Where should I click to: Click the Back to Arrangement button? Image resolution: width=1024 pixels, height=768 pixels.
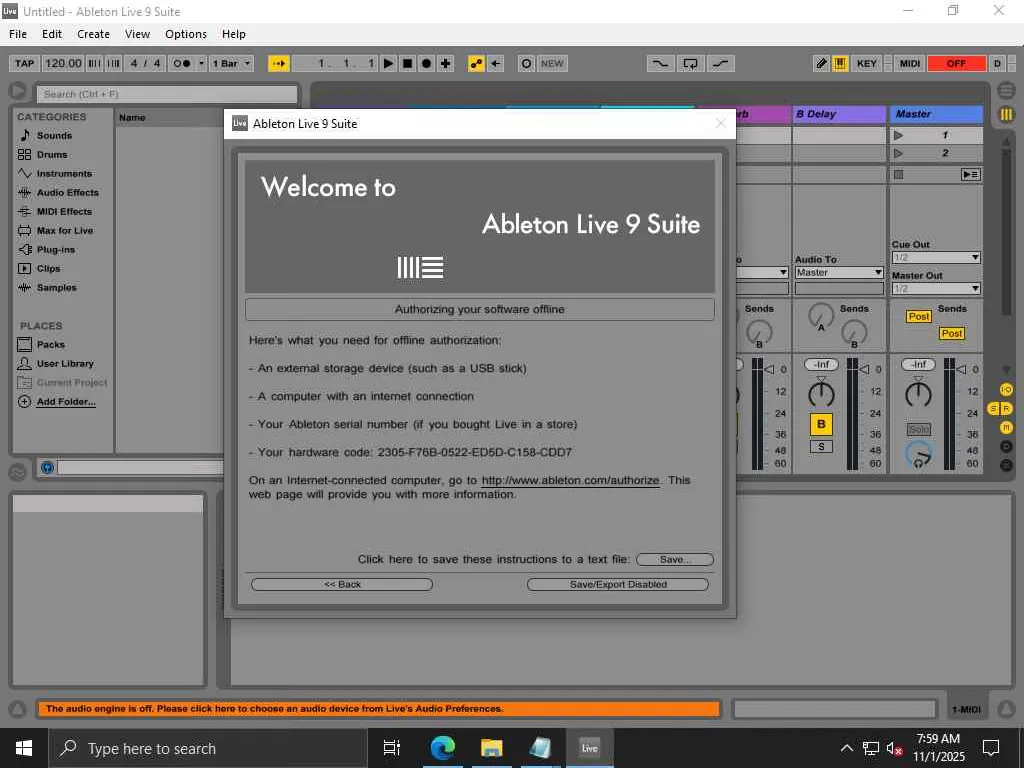pyautogui.click(x=970, y=174)
